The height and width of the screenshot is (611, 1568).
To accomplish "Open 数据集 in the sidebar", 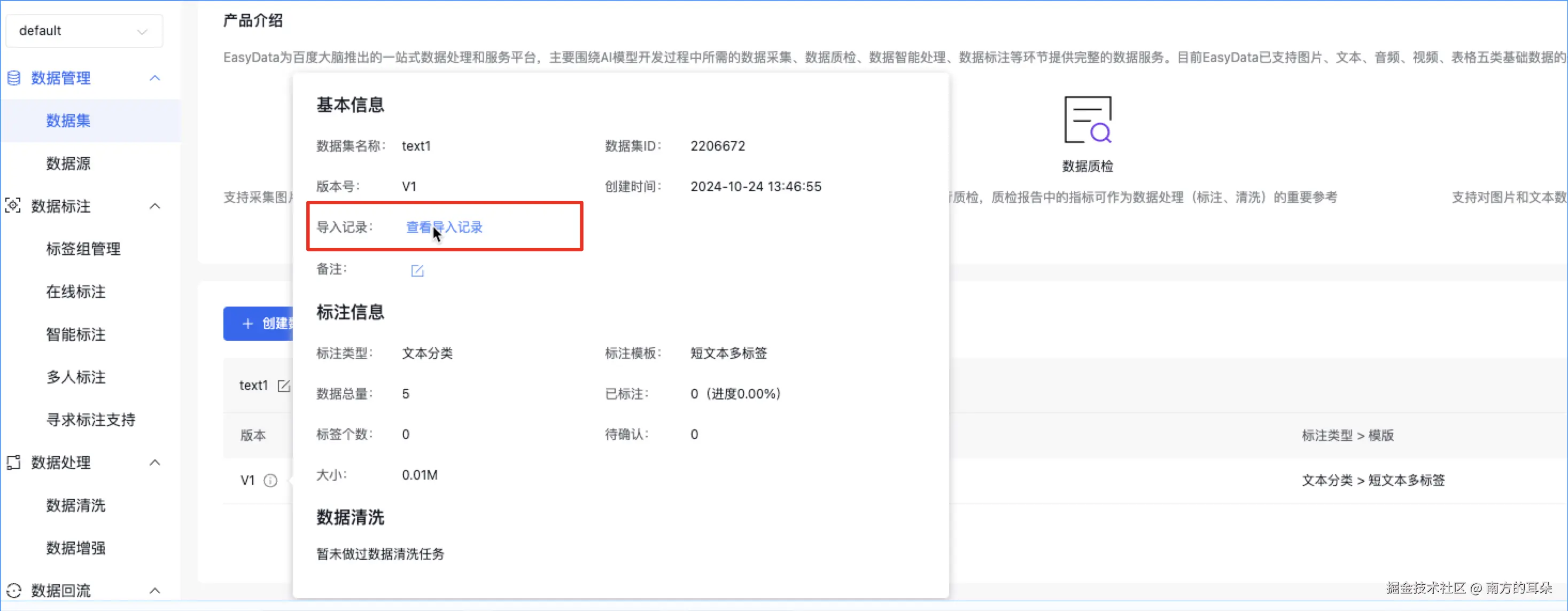I will pyautogui.click(x=68, y=121).
